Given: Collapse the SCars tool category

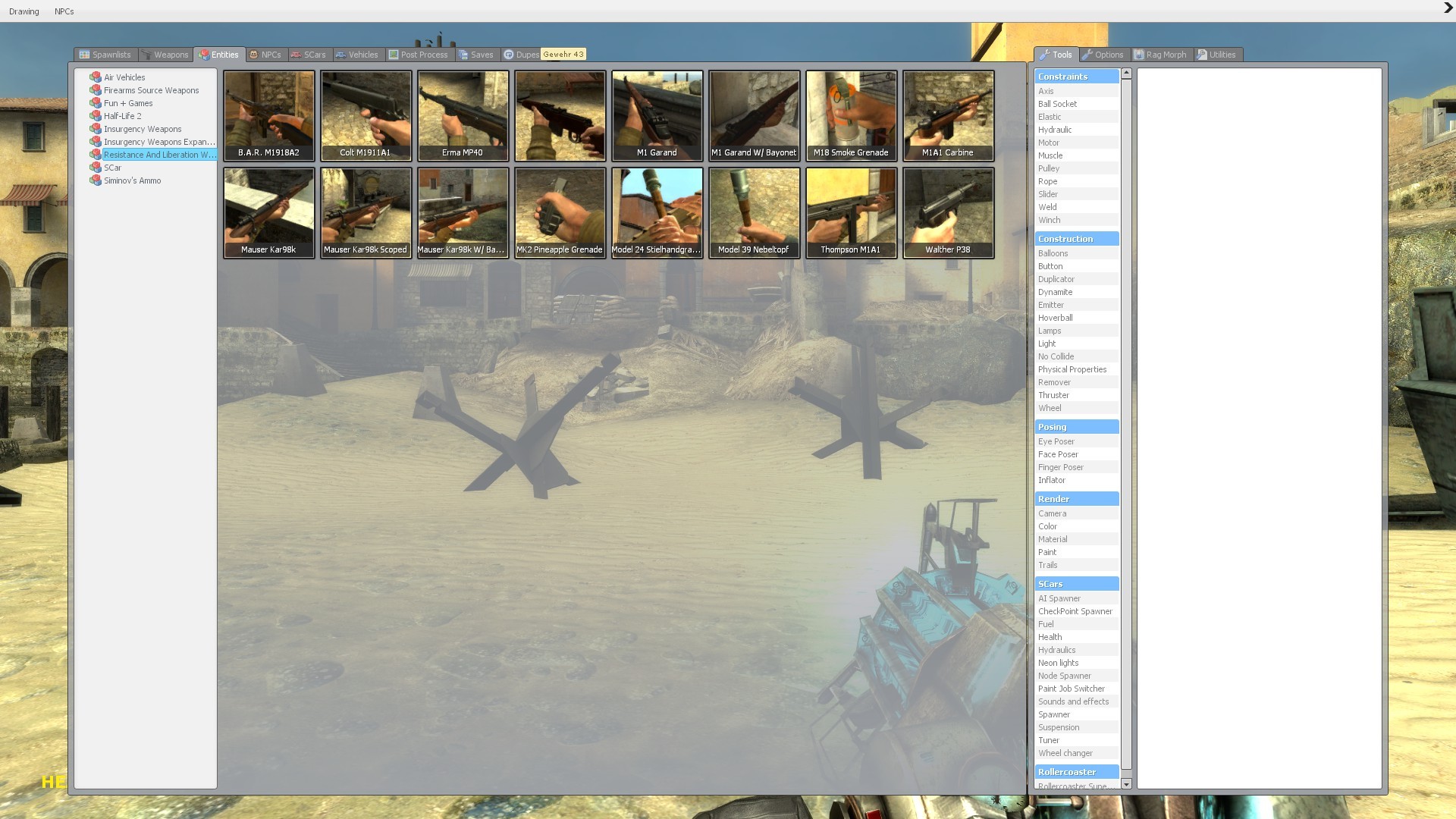Looking at the screenshot, I should point(1077,584).
